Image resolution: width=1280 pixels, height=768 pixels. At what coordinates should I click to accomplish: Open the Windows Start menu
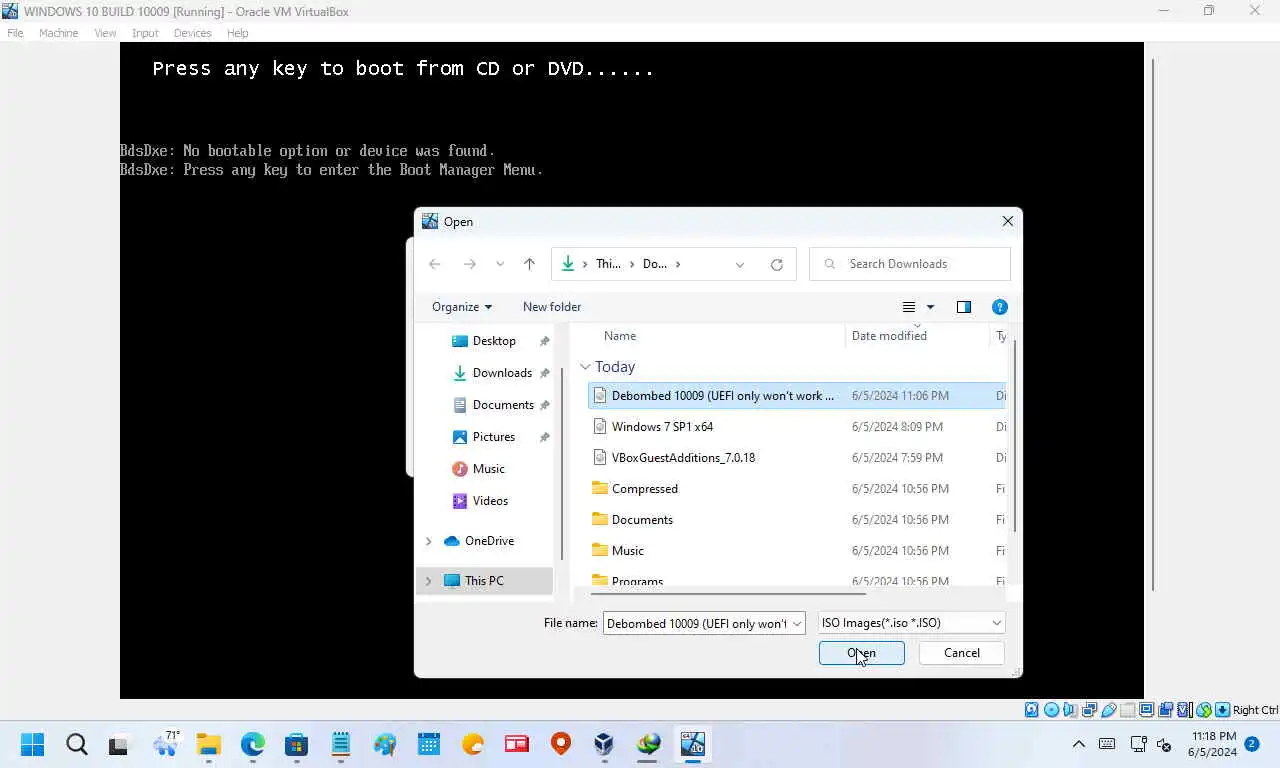(x=32, y=744)
